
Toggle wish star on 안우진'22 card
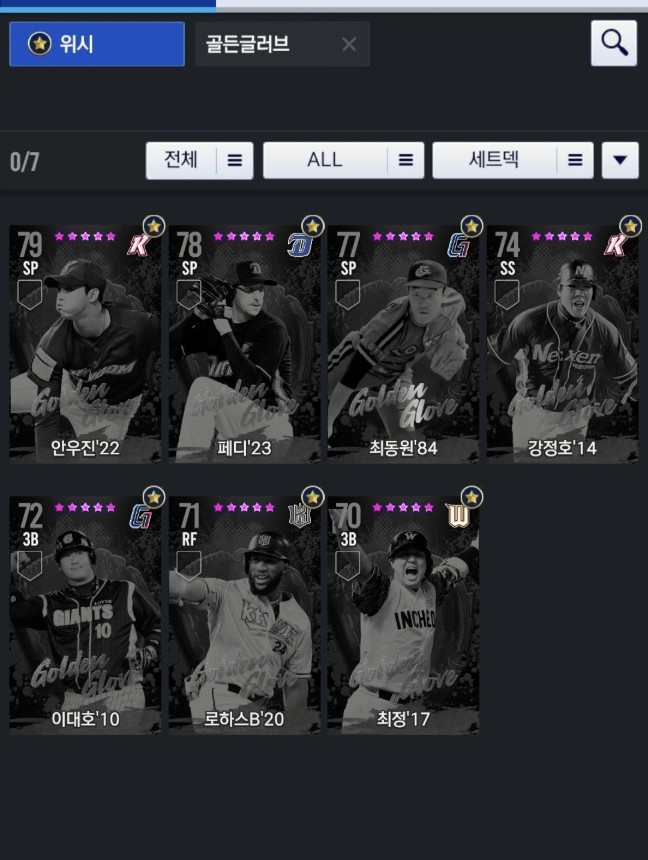pyautogui.click(x=154, y=226)
